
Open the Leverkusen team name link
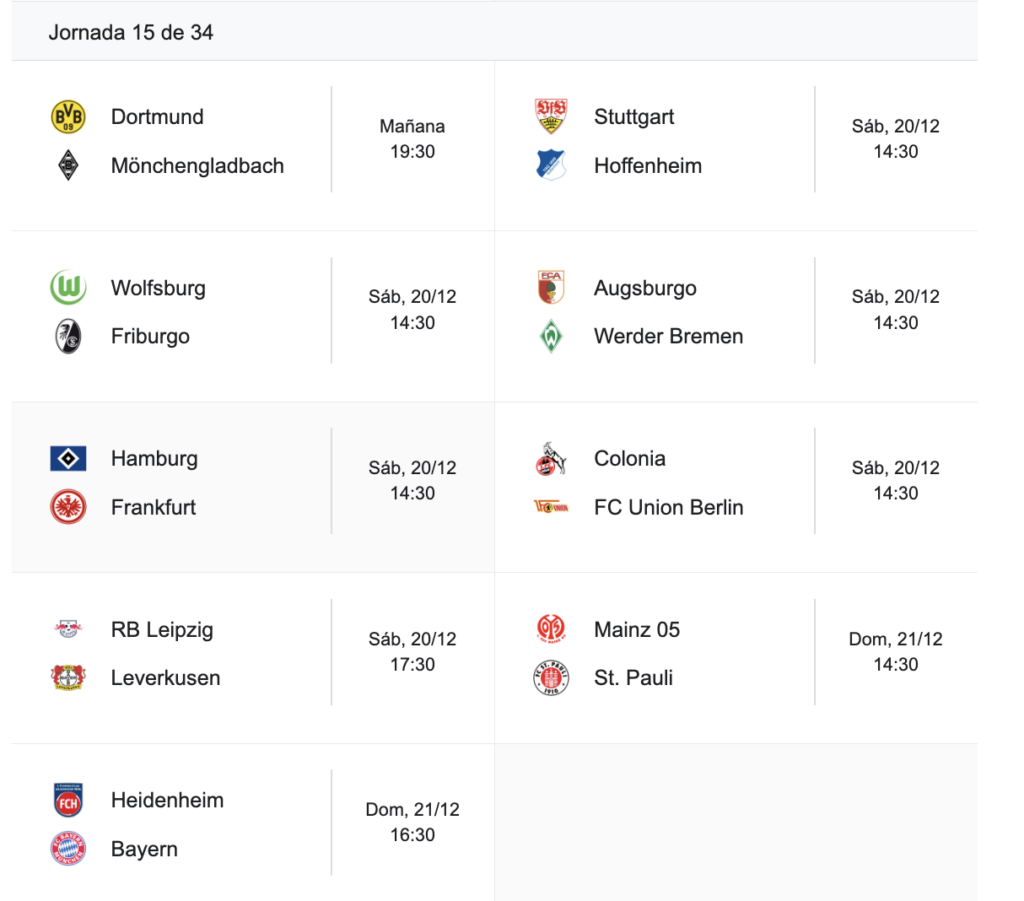(166, 678)
